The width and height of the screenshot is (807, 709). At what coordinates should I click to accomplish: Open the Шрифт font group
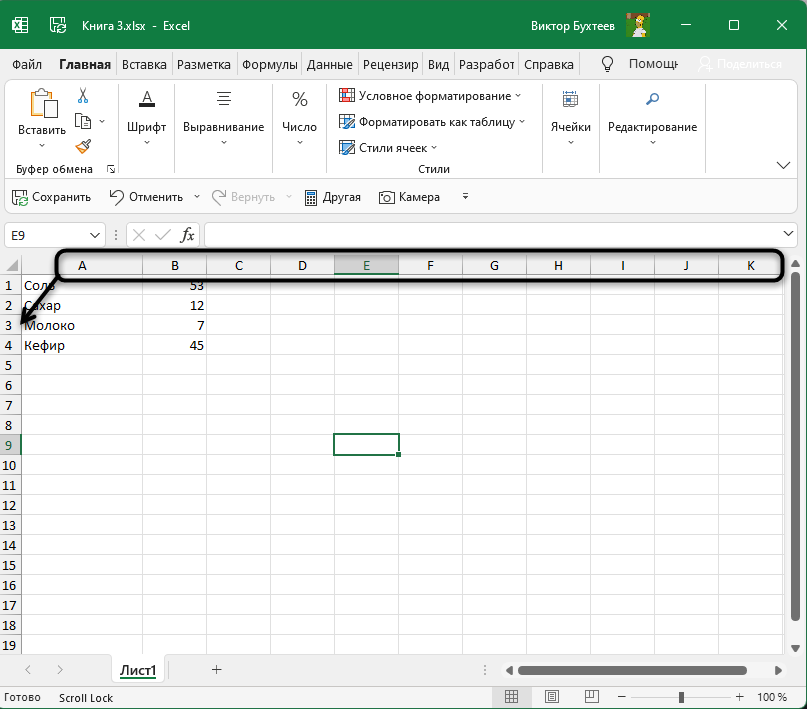(147, 118)
